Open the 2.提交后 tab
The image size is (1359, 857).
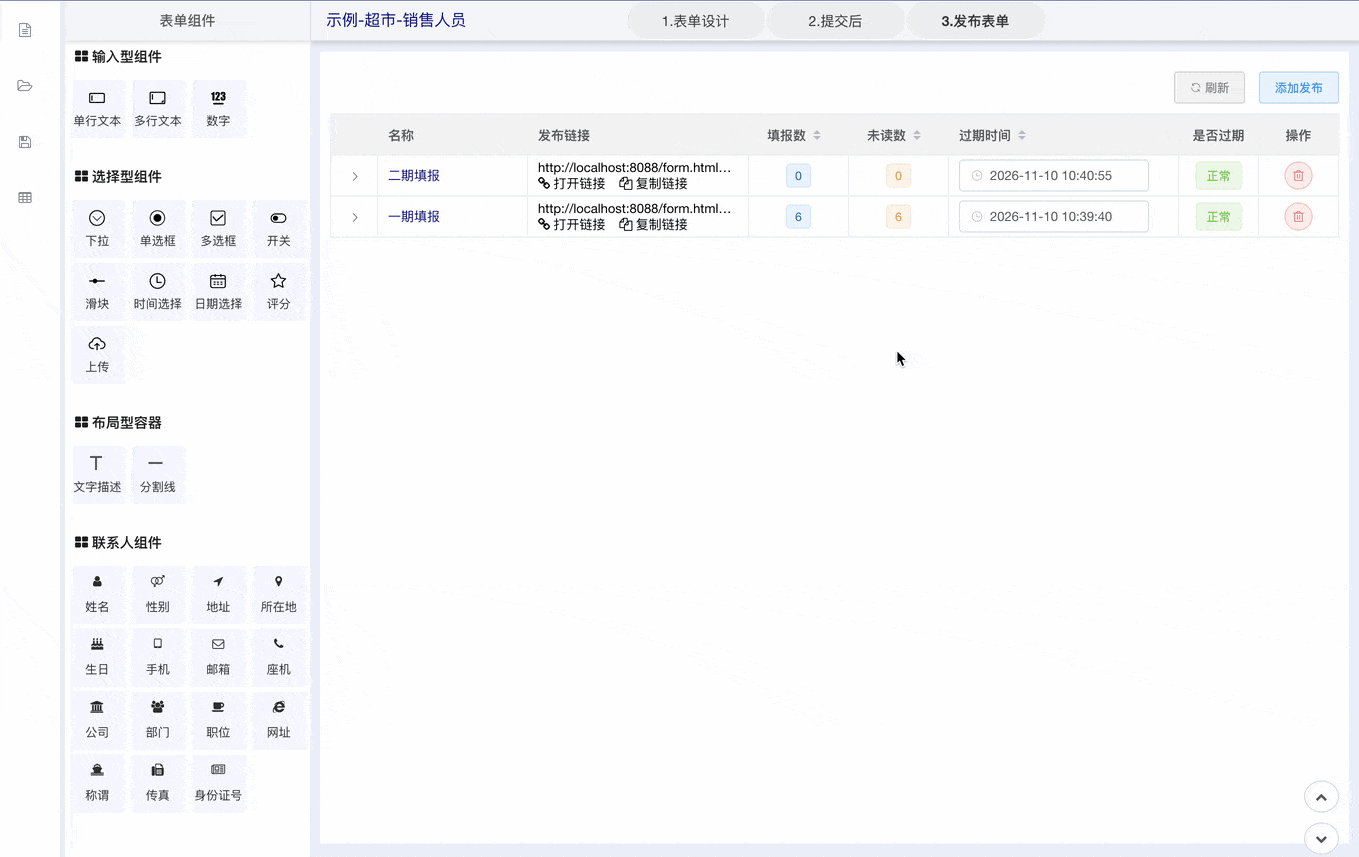coord(835,21)
